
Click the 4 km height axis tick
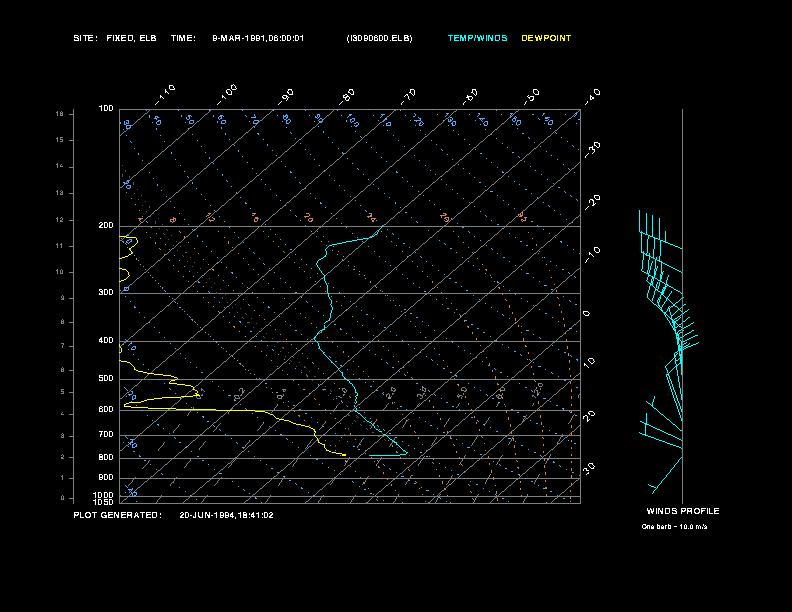point(63,414)
